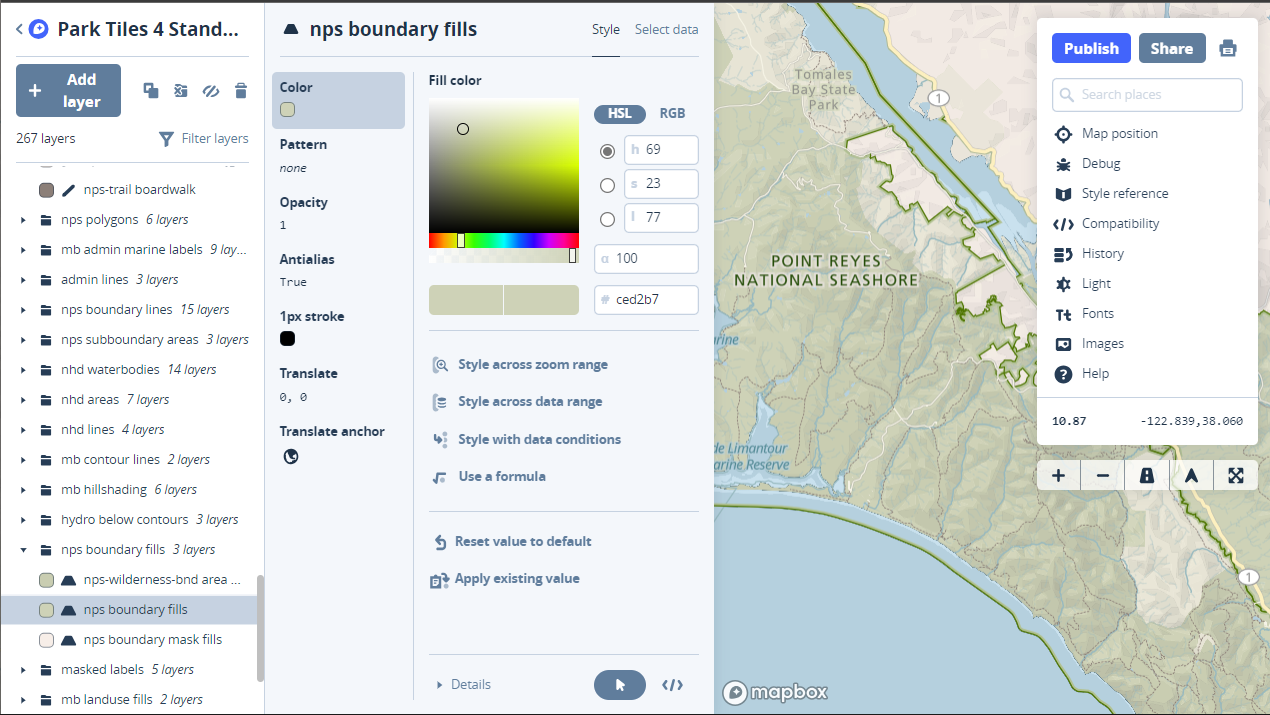Screen dimensions: 1270x715
Task: Select the saturation radio button
Action: click(607, 186)
